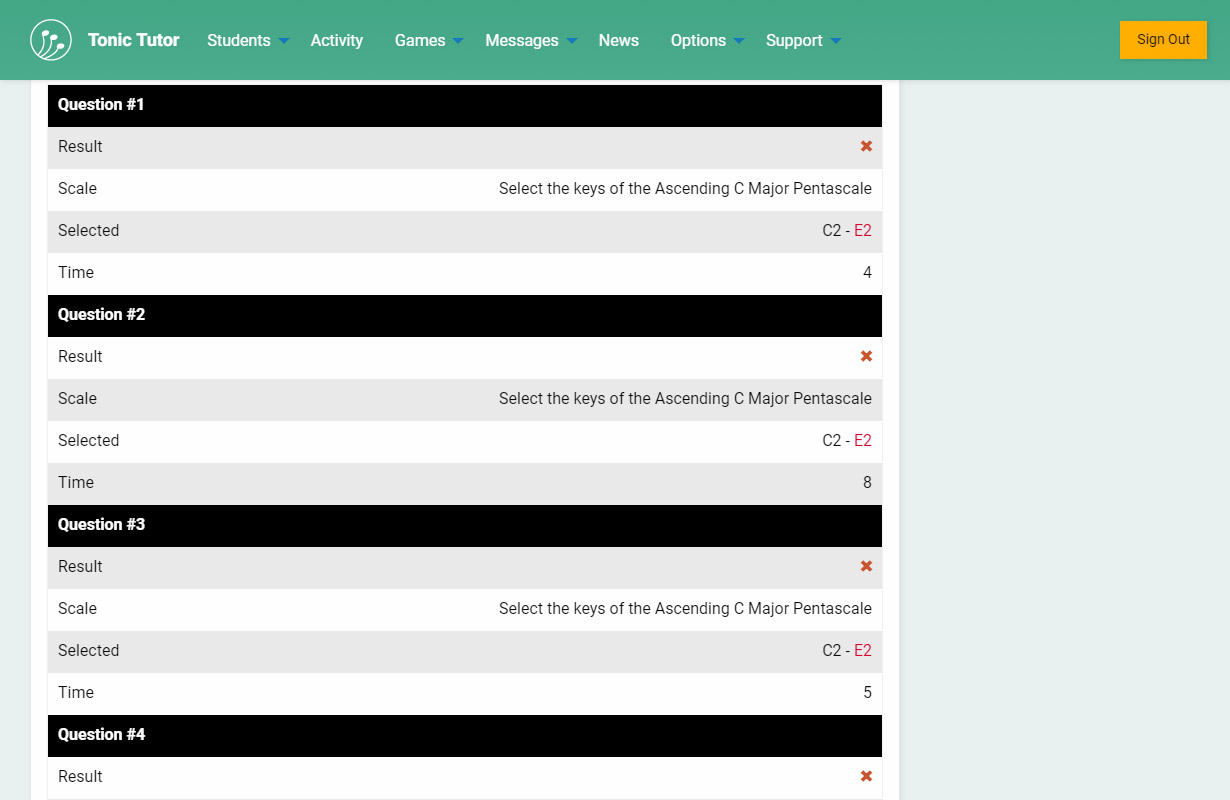Image resolution: width=1230 pixels, height=800 pixels.
Task: Click the red X result icon in Question #4
Action: (866, 776)
